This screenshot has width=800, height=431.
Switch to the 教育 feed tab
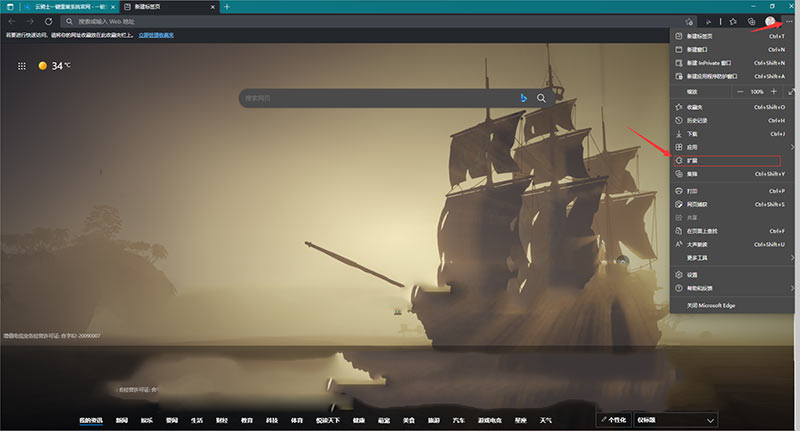(246, 420)
